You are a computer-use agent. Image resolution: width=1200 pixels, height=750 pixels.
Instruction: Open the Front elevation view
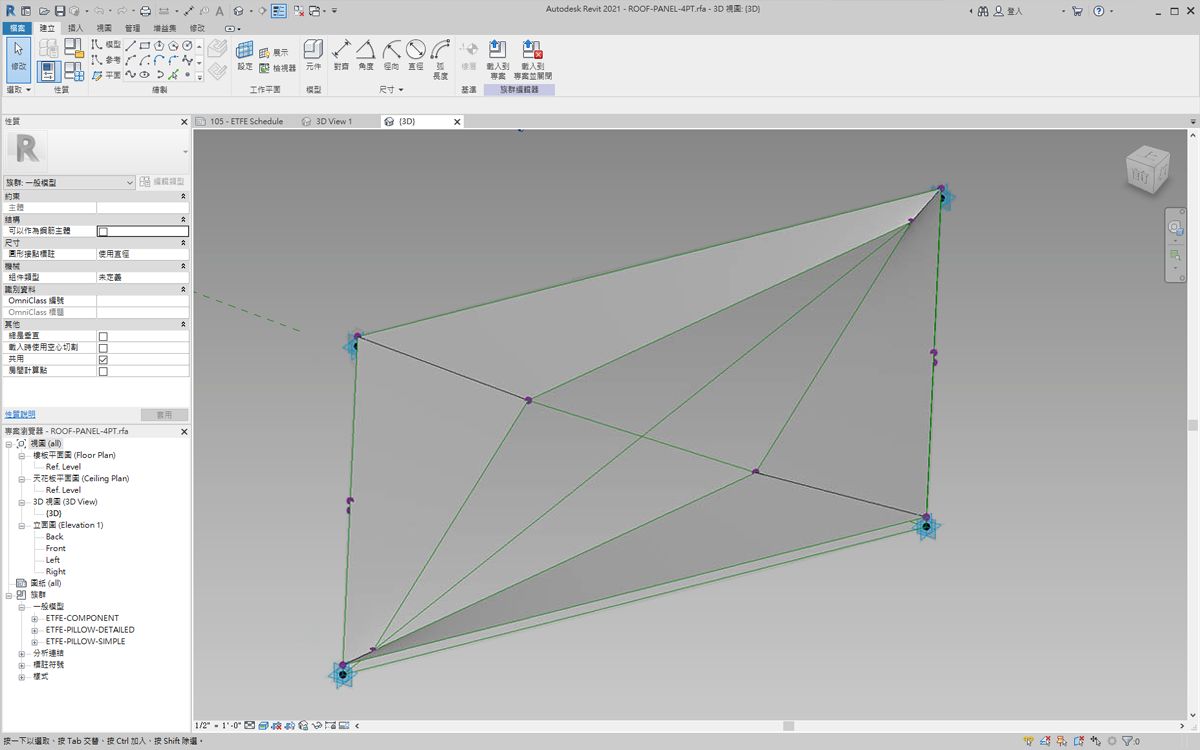click(x=56, y=548)
